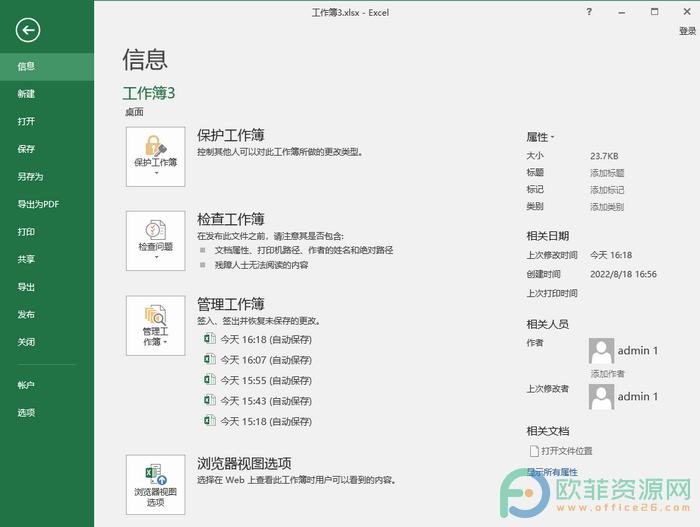Viewport: 700px width, 527px height.
Task: Open the 检查问题 button dropdown
Action: 155,241
